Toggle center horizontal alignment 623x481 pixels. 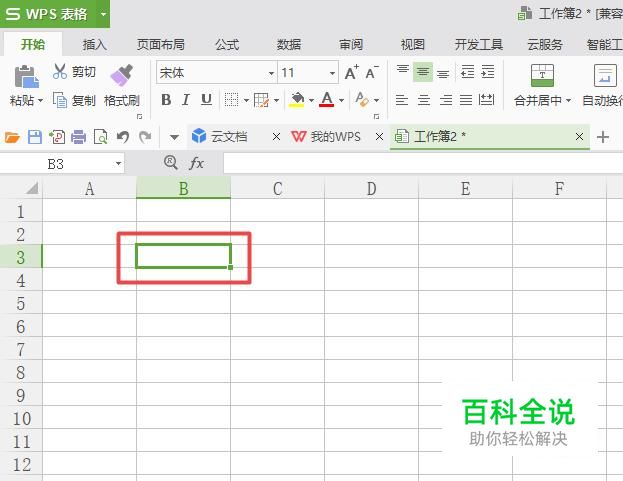tap(424, 100)
